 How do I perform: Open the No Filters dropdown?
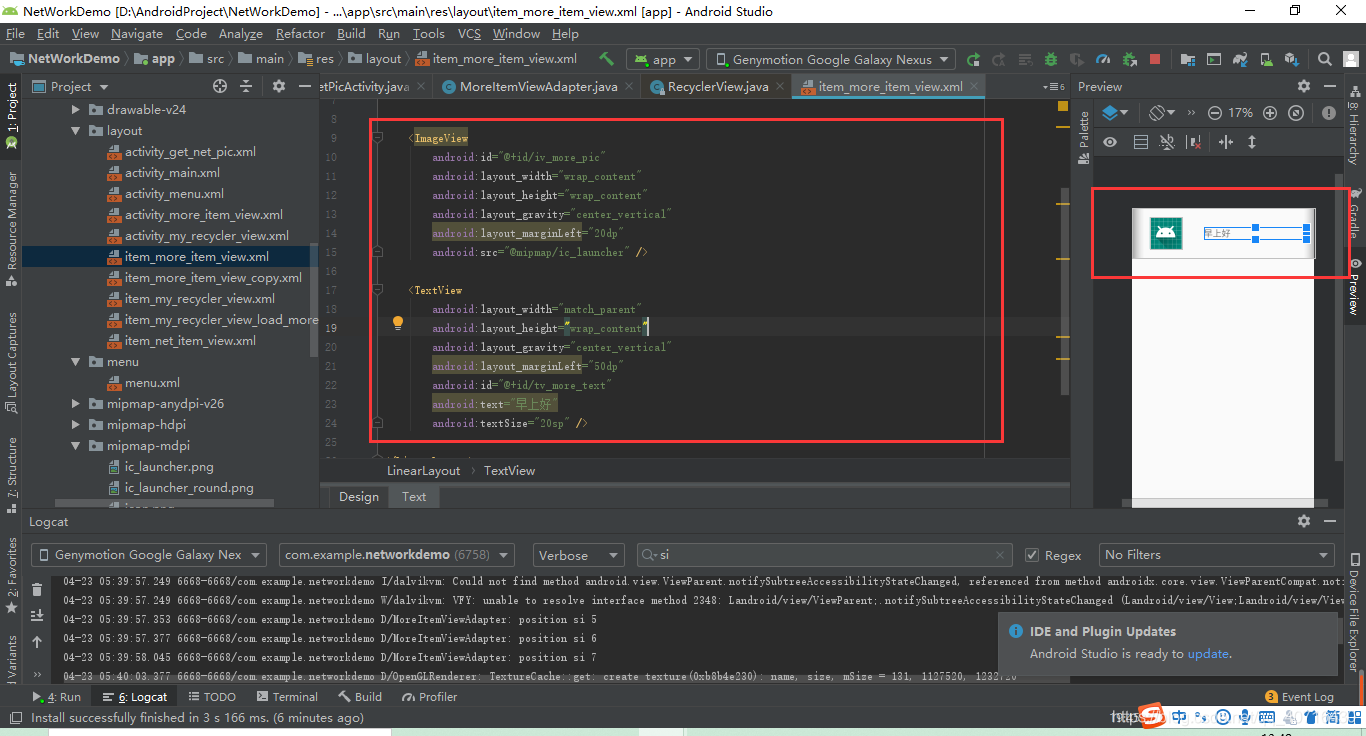coord(1215,554)
